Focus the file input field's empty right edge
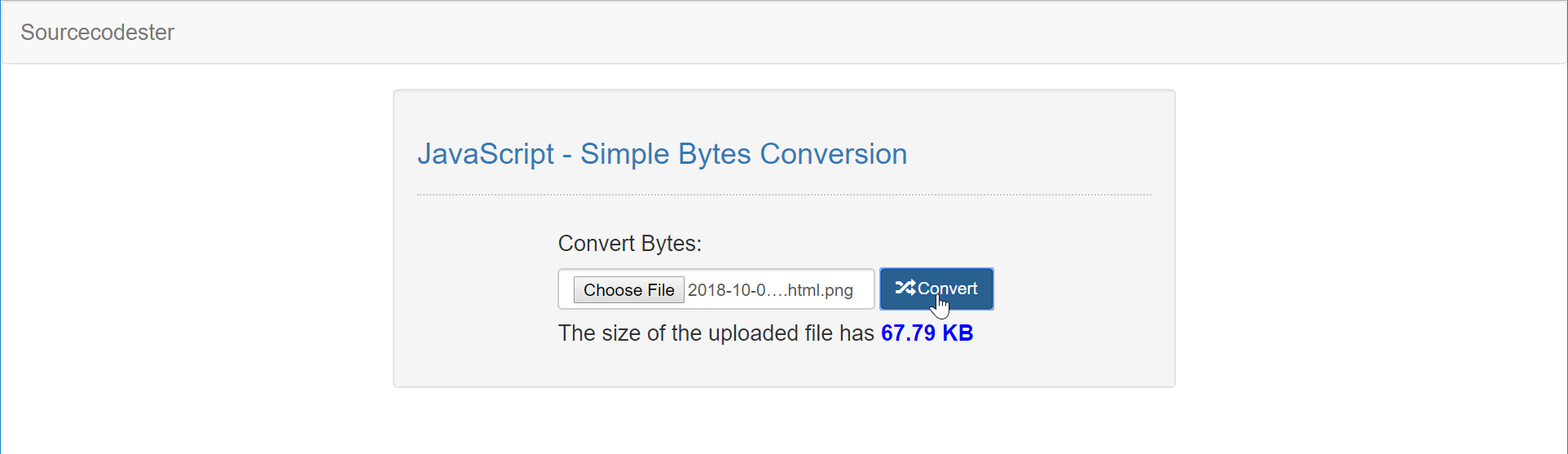 tap(864, 289)
